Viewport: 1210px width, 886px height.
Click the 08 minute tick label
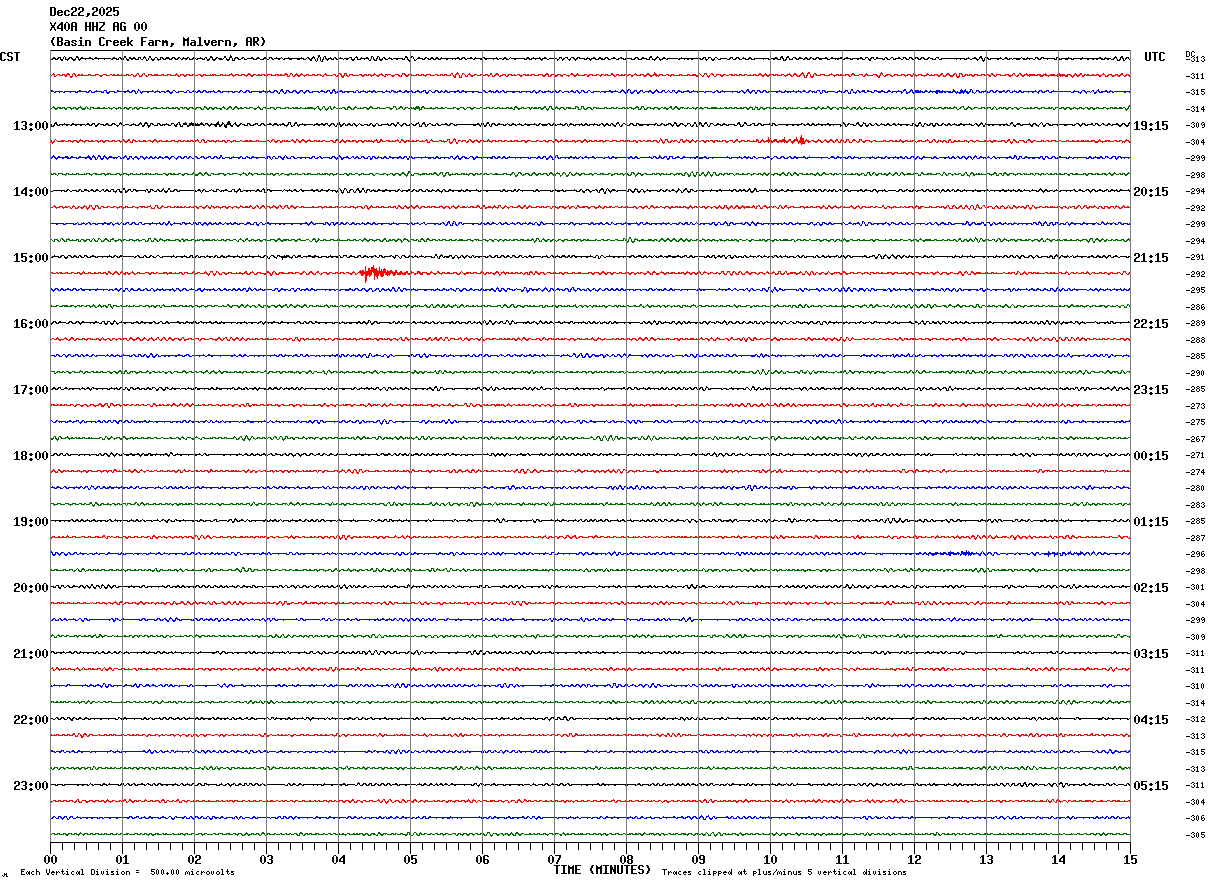coord(626,859)
